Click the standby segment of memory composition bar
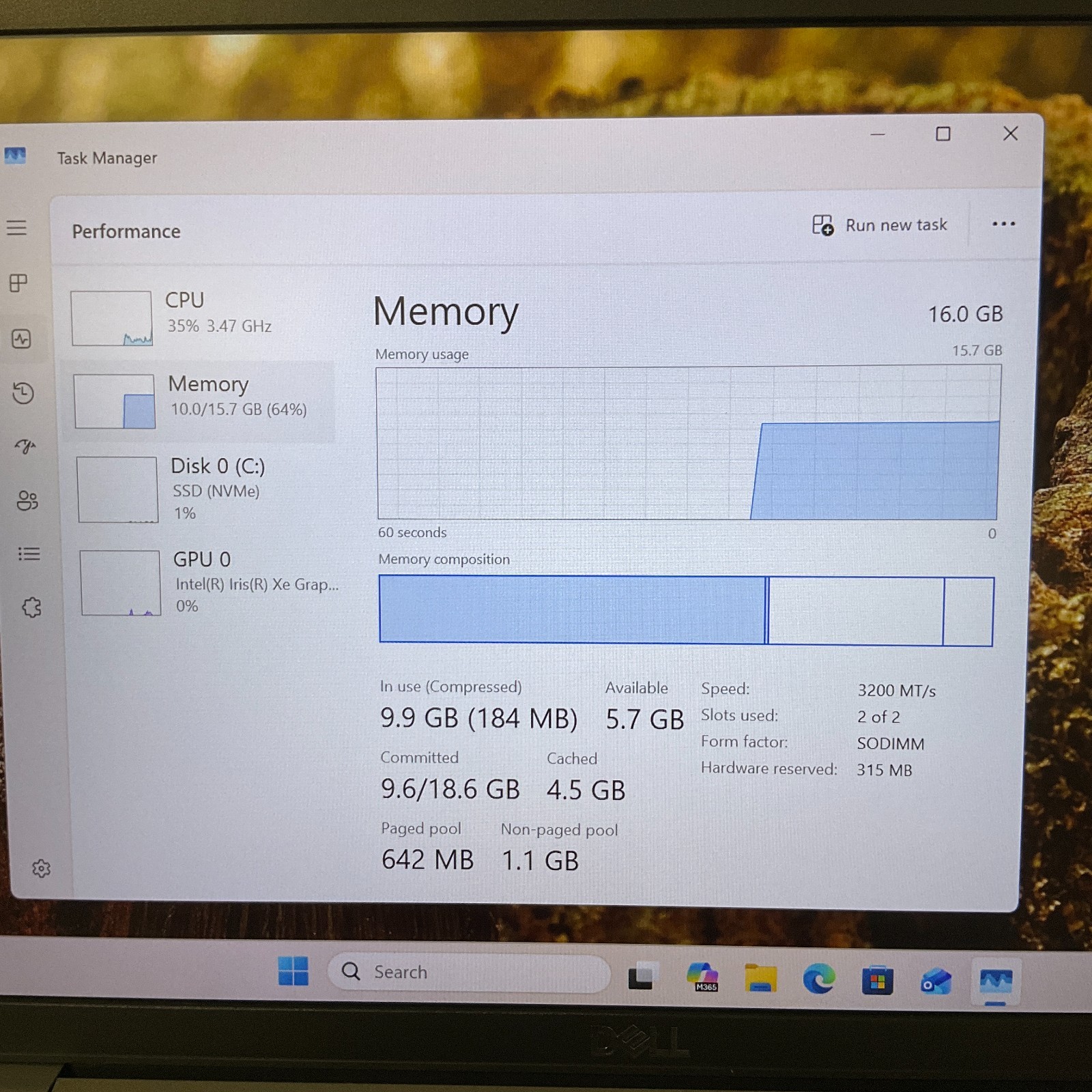The height and width of the screenshot is (1092, 1092). point(856,612)
